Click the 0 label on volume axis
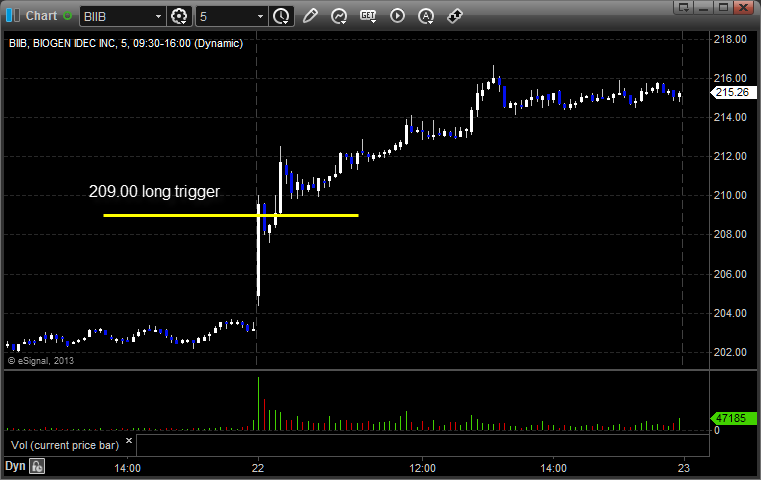Image resolution: width=761 pixels, height=480 pixels. tap(717, 430)
